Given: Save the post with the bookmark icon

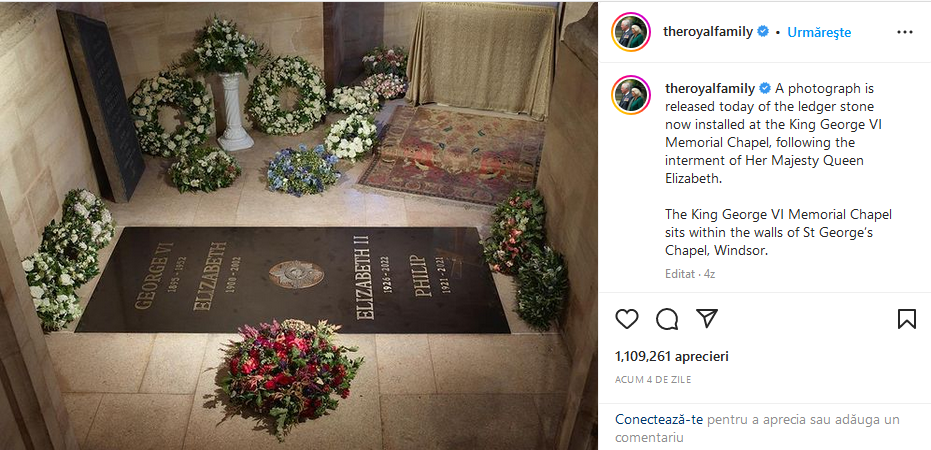Looking at the screenshot, I should pos(907,319).
